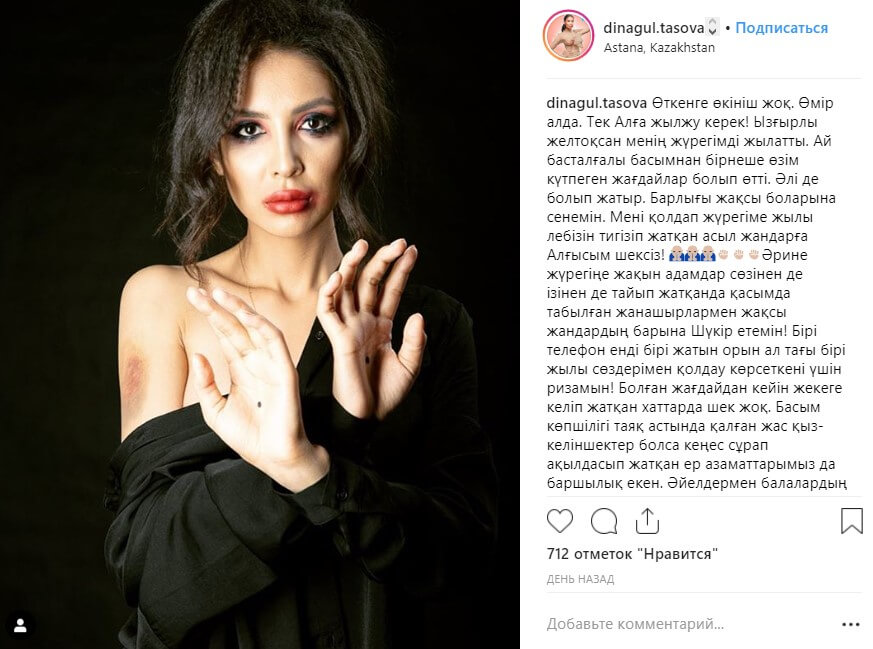Click the praying women emoji in caption
This screenshot has width=873, height=649.
(692, 255)
